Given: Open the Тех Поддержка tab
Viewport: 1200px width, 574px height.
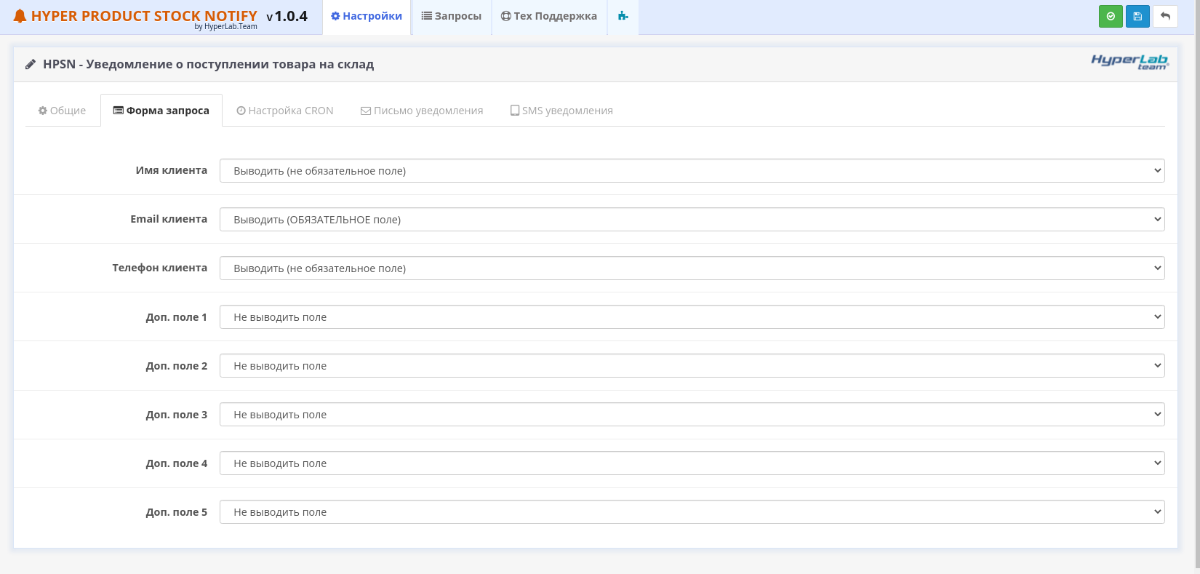Looking at the screenshot, I should [549, 17].
